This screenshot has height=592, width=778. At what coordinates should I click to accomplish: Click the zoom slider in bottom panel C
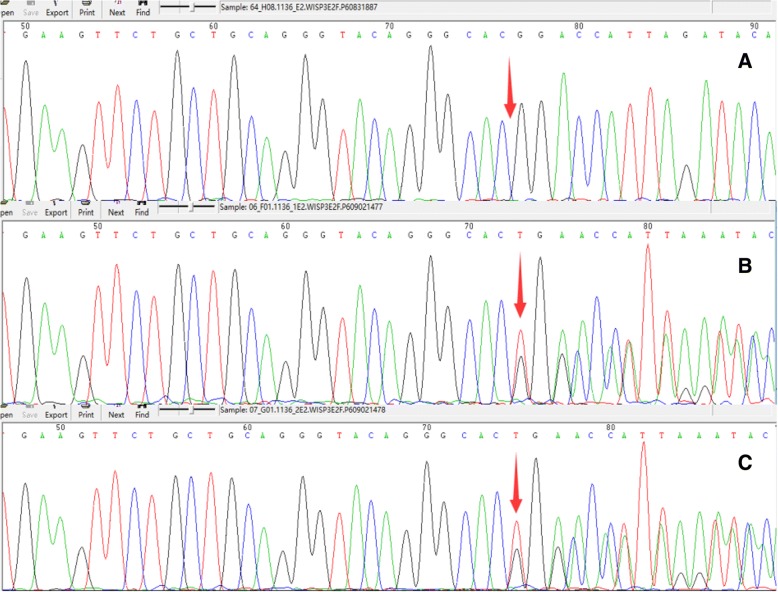(x=191, y=409)
